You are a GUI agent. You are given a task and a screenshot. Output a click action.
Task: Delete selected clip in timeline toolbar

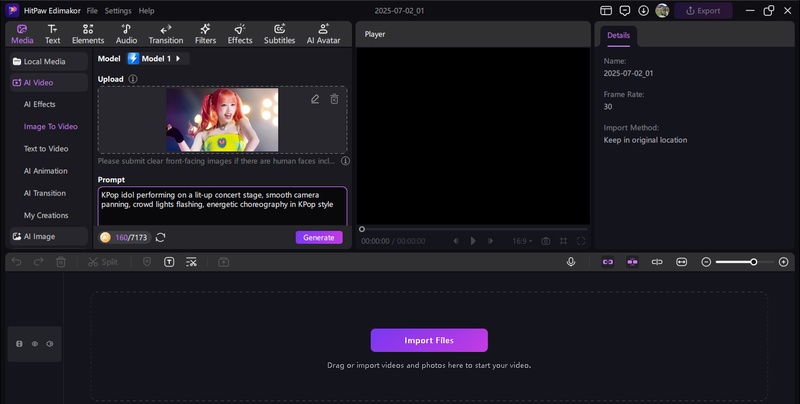(x=61, y=262)
